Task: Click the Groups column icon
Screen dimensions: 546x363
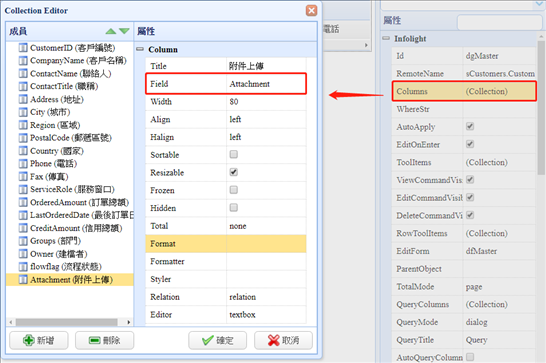Action: tap(23, 241)
